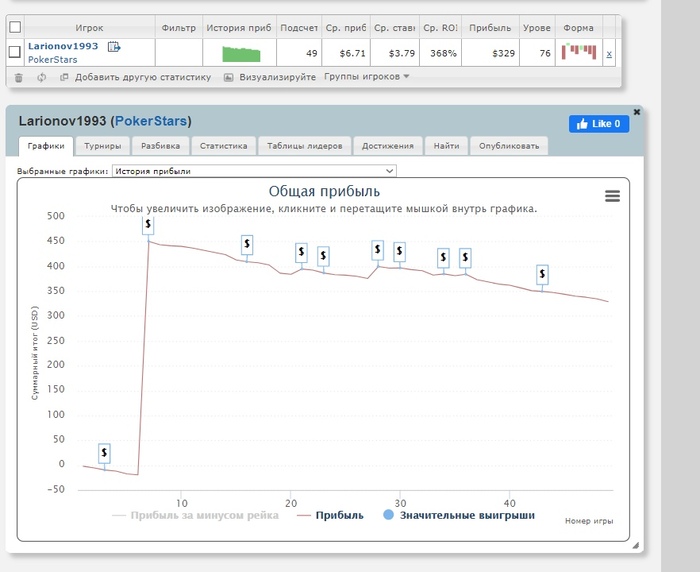Click the refresh icon under the player table
This screenshot has height=572, width=700.
pos(42,77)
